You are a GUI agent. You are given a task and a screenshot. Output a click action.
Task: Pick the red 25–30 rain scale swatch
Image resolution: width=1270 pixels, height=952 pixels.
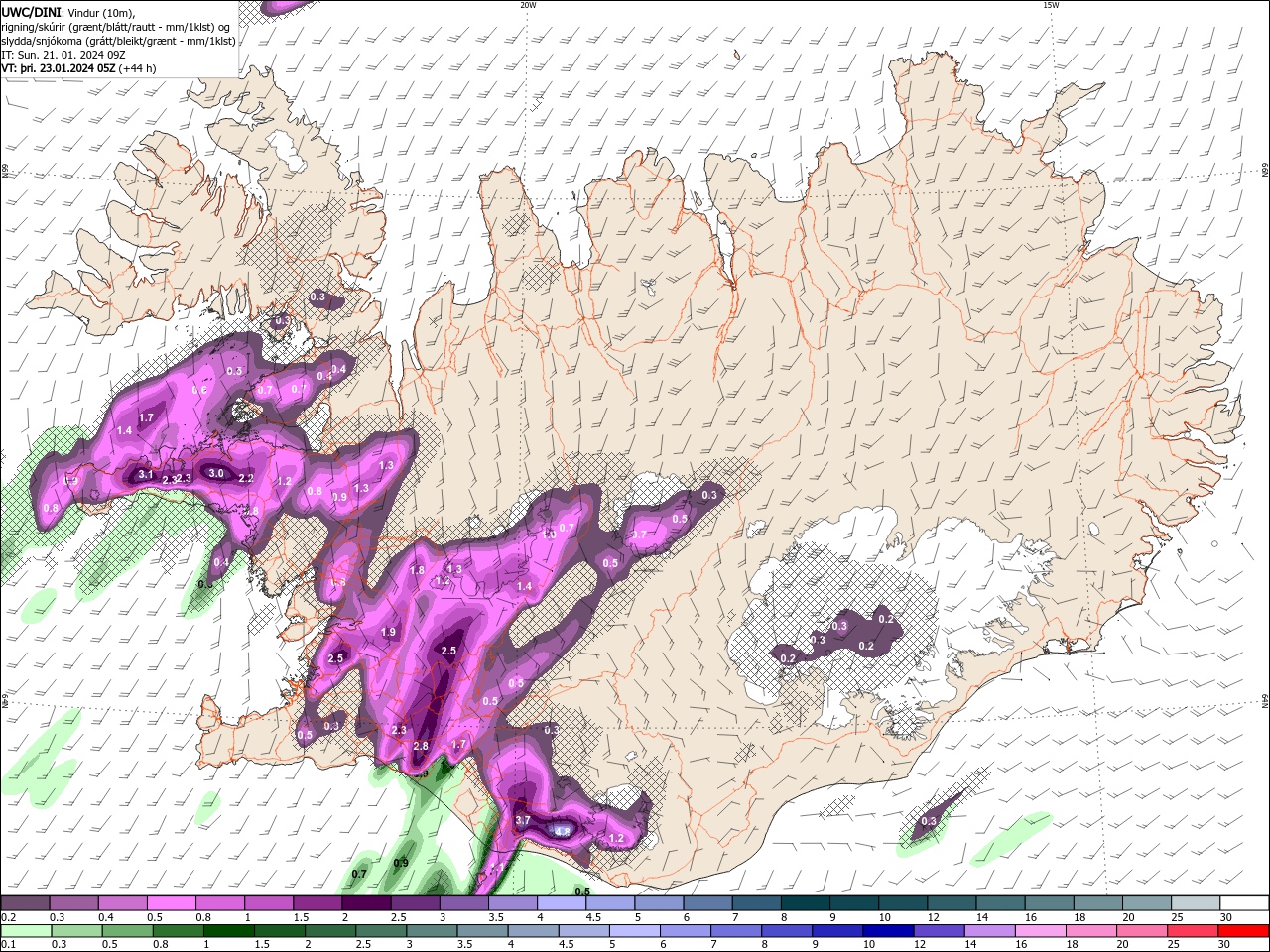click(1191, 931)
